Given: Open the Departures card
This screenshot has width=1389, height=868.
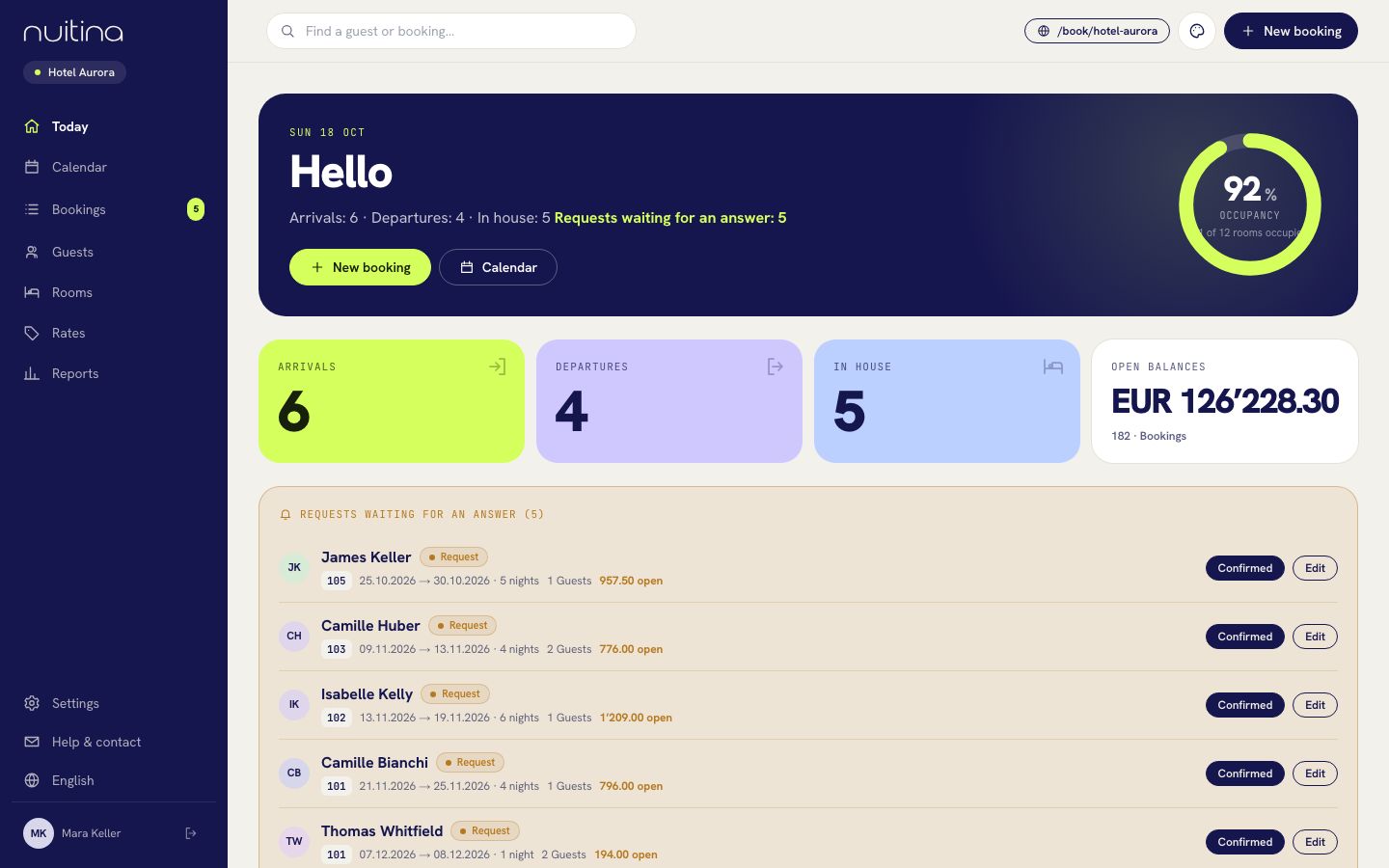Looking at the screenshot, I should [669, 401].
